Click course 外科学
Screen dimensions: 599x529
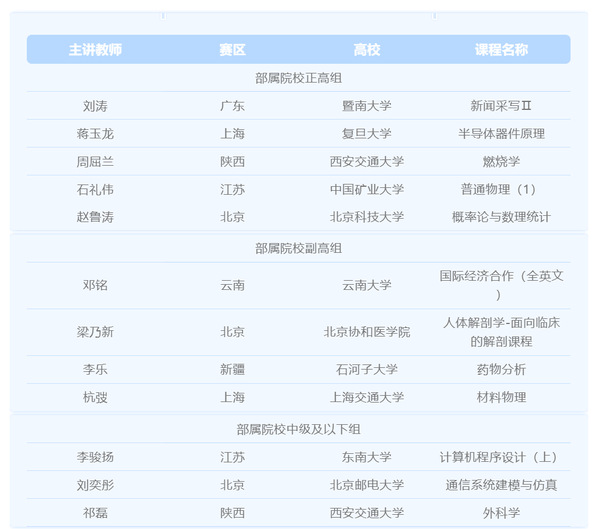pos(501,513)
